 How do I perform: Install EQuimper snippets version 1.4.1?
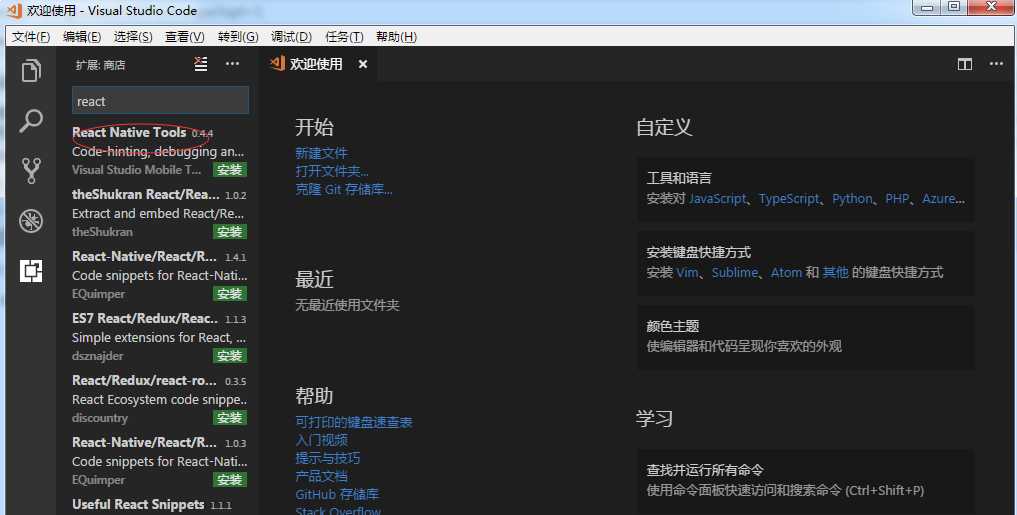point(230,294)
